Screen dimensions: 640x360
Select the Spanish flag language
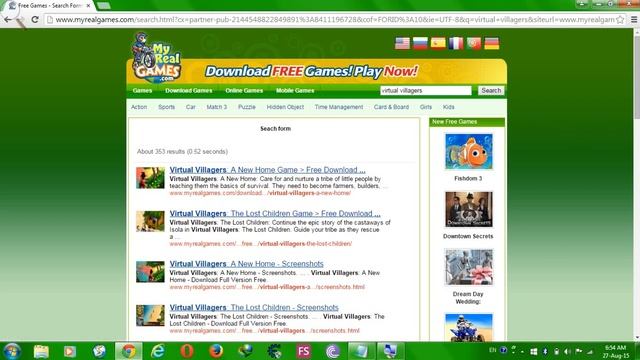pos(438,43)
